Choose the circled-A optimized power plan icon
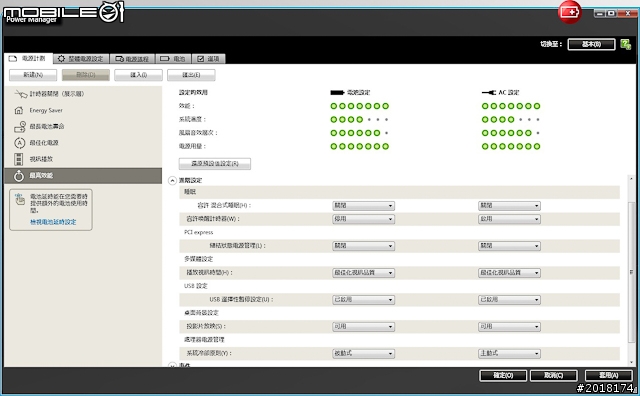The height and width of the screenshot is (396, 640). pos(19,143)
